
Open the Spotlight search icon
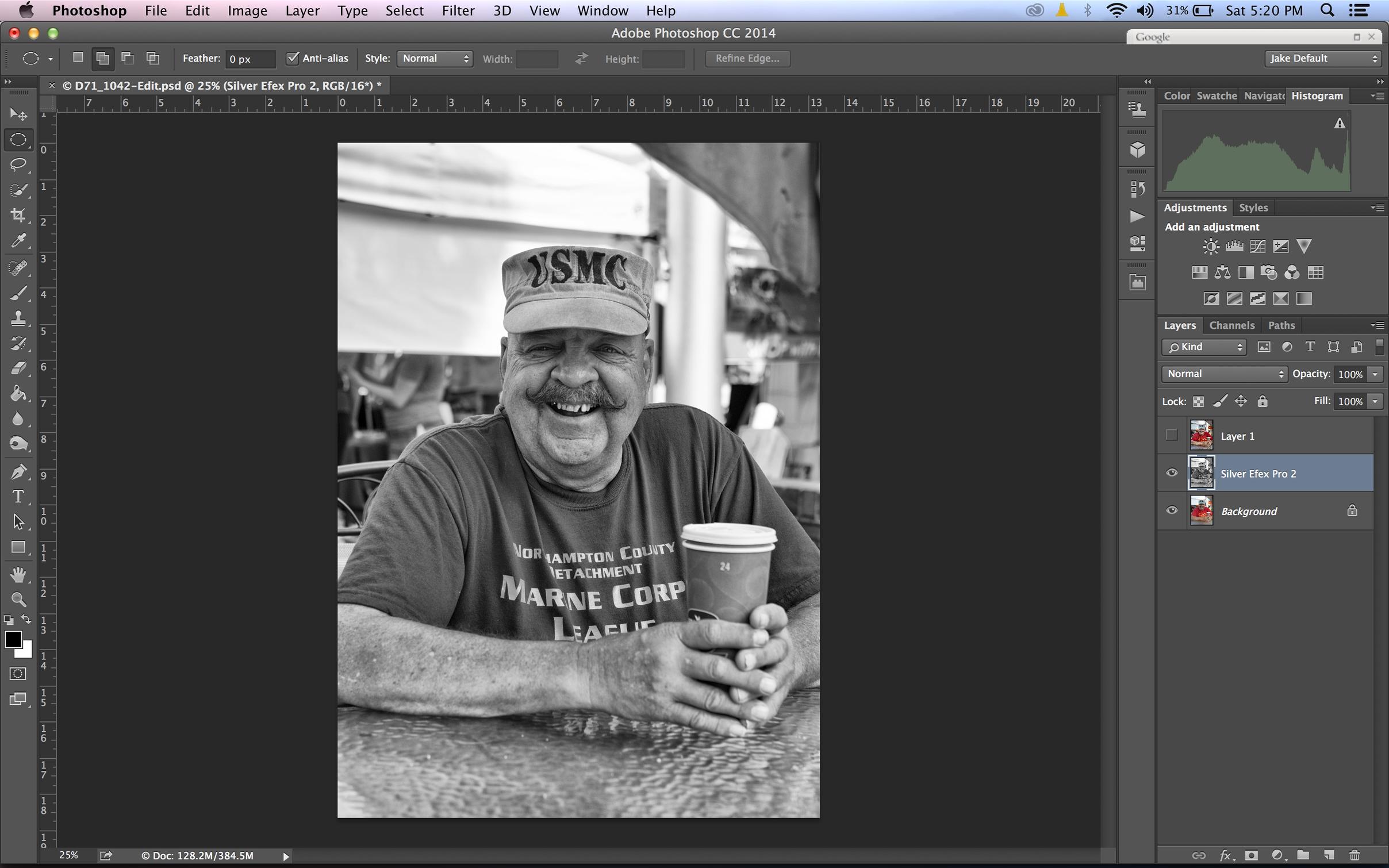coord(1327,10)
